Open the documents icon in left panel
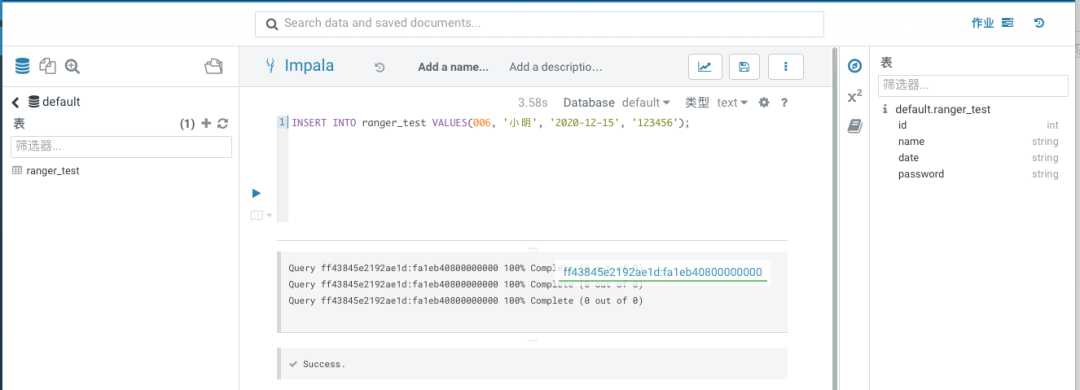 coord(47,66)
